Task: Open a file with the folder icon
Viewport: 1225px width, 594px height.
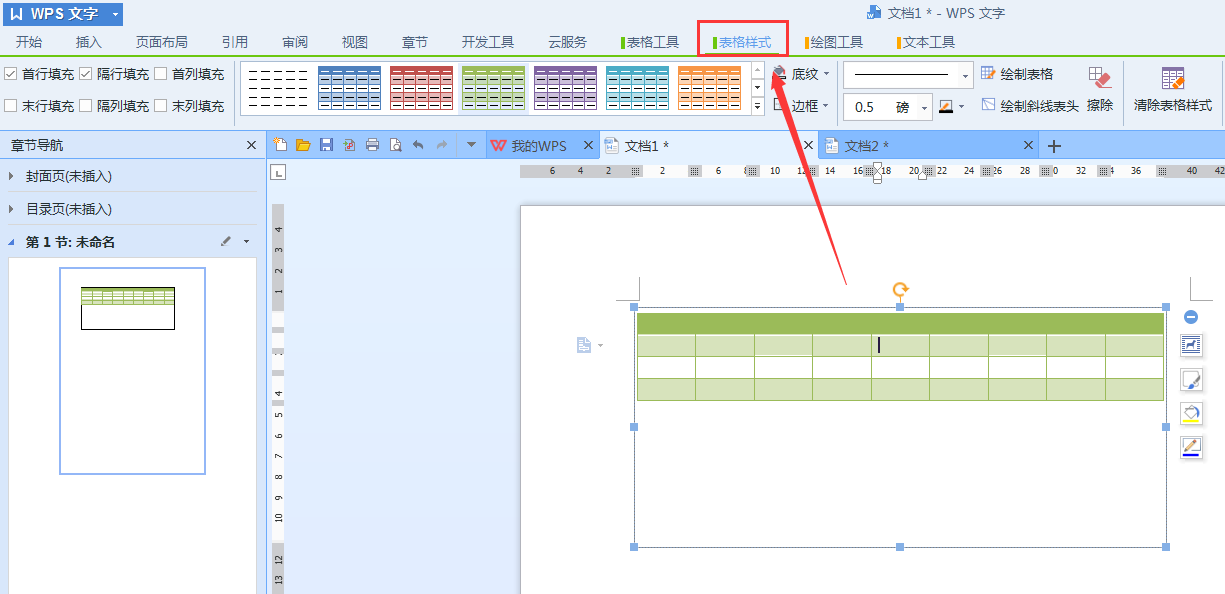Action: point(303,145)
